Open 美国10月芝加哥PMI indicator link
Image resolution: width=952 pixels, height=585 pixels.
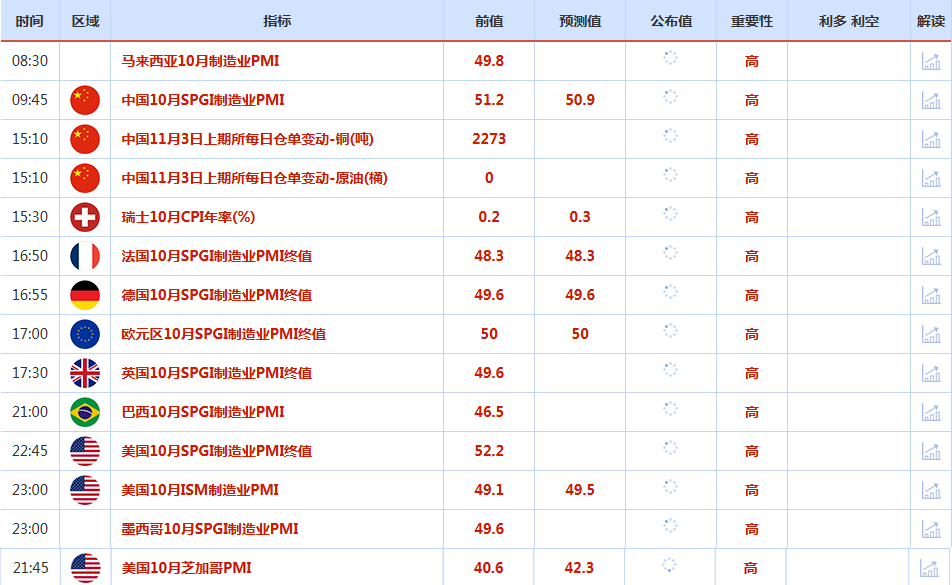coord(186,568)
